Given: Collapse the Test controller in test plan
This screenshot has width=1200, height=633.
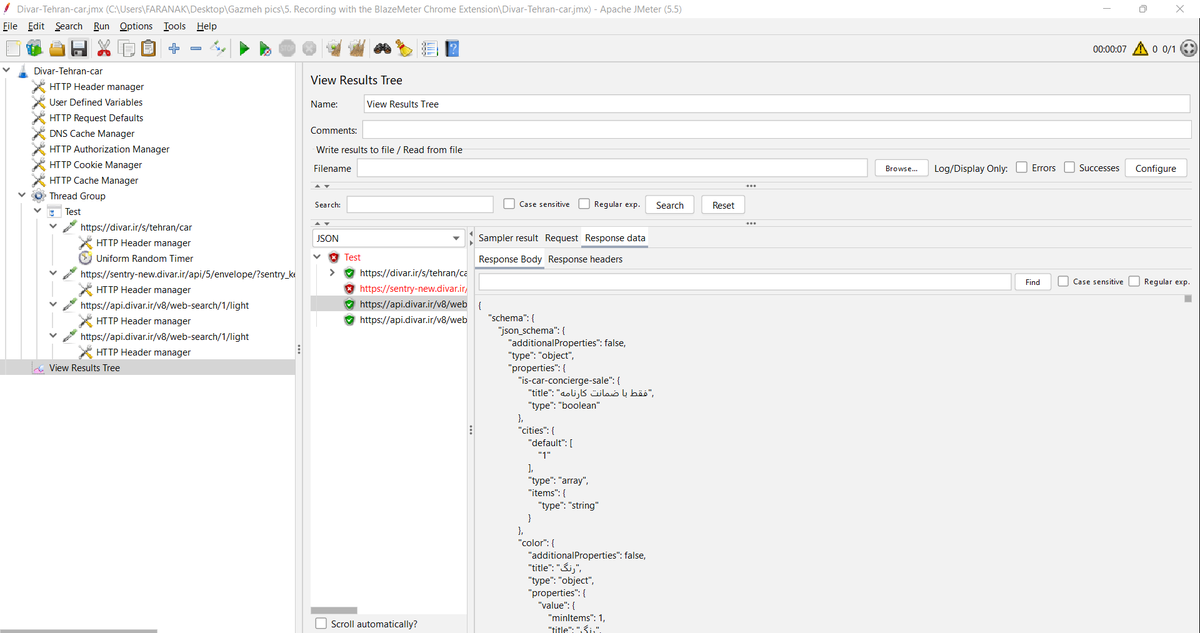Looking at the screenshot, I should click(x=38, y=212).
